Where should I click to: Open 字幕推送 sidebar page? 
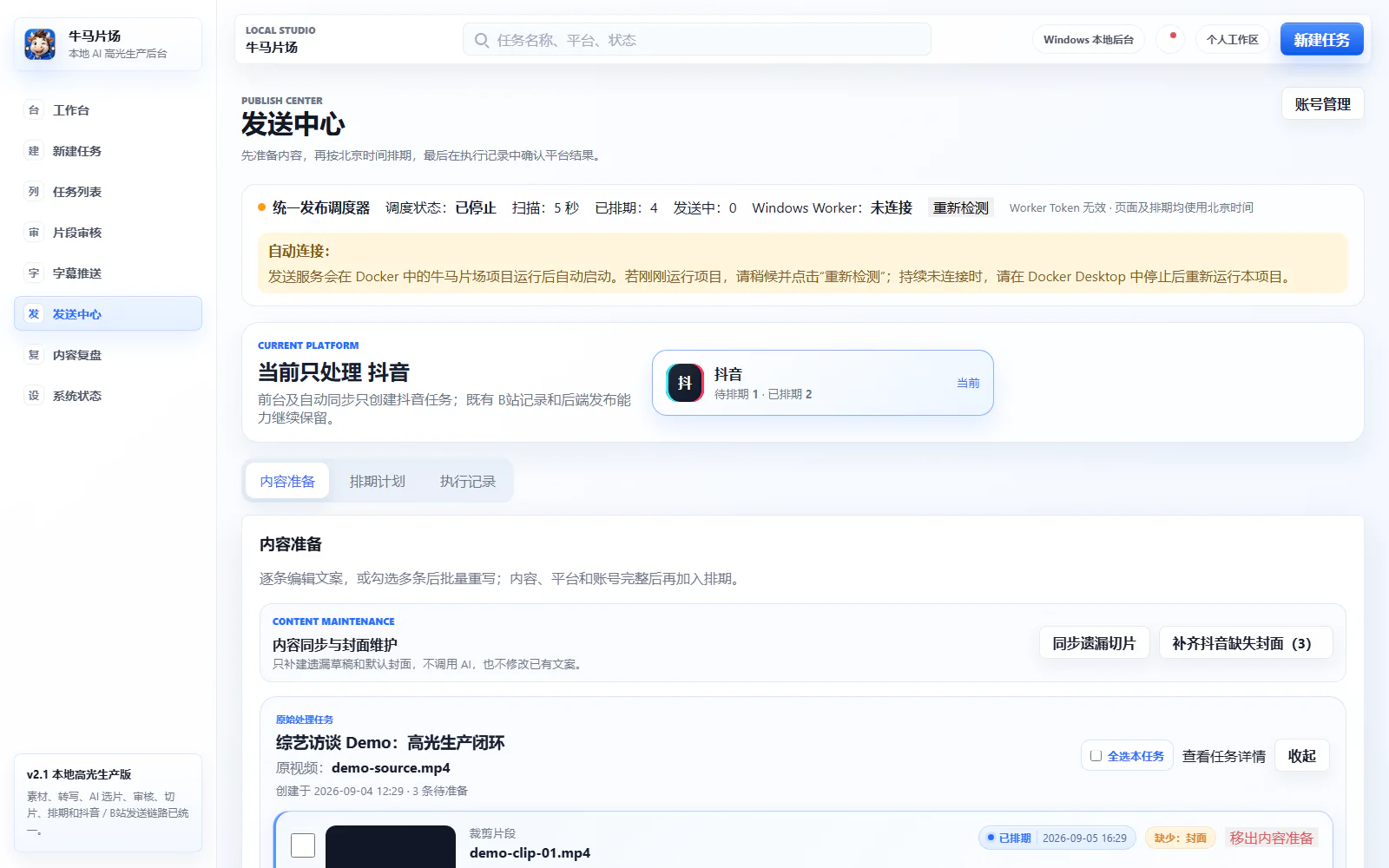[x=108, y=273]
